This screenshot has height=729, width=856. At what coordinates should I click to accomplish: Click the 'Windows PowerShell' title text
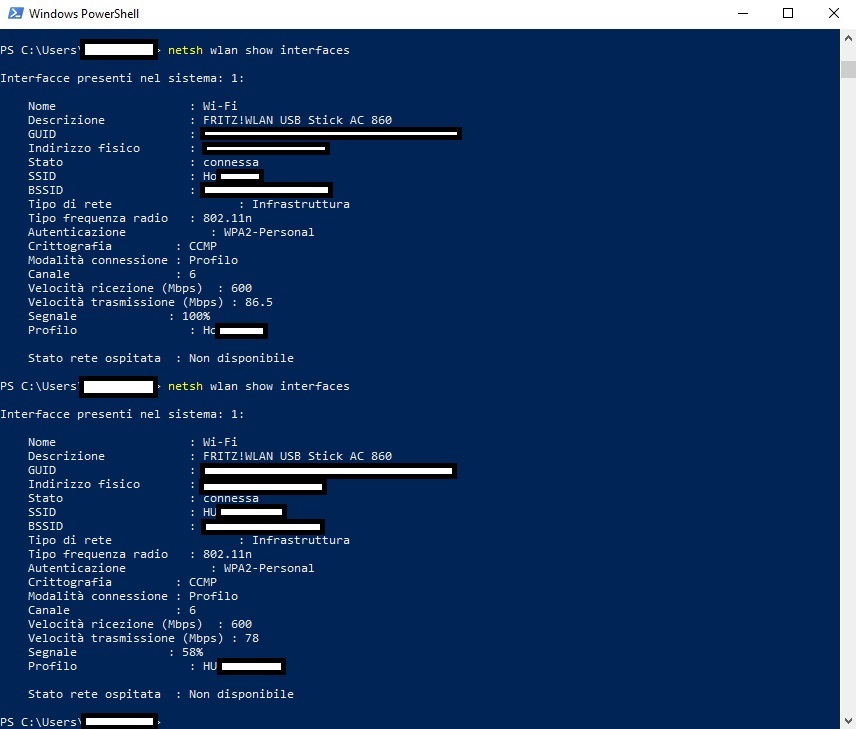point(84,14)
